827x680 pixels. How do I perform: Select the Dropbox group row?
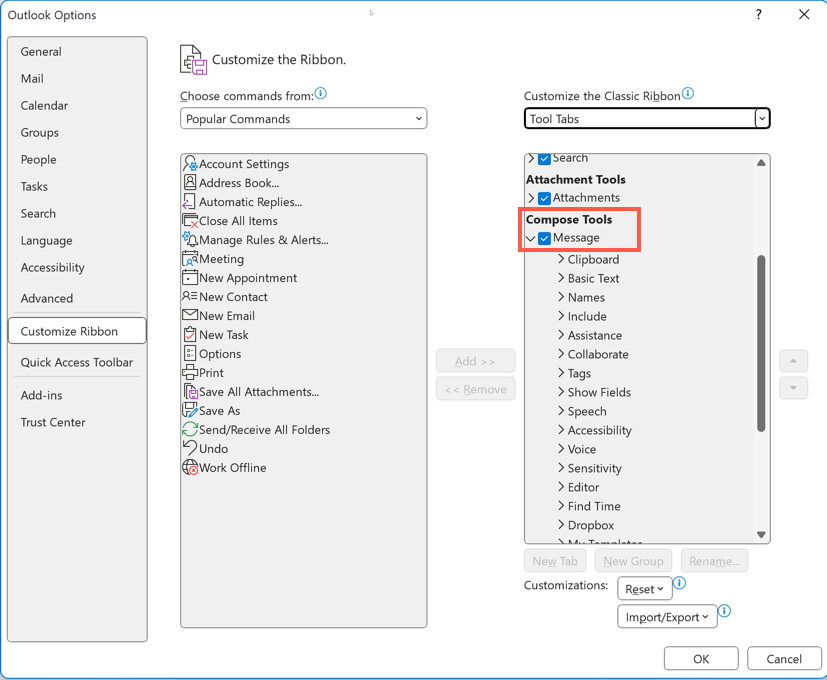click(591, 525)
